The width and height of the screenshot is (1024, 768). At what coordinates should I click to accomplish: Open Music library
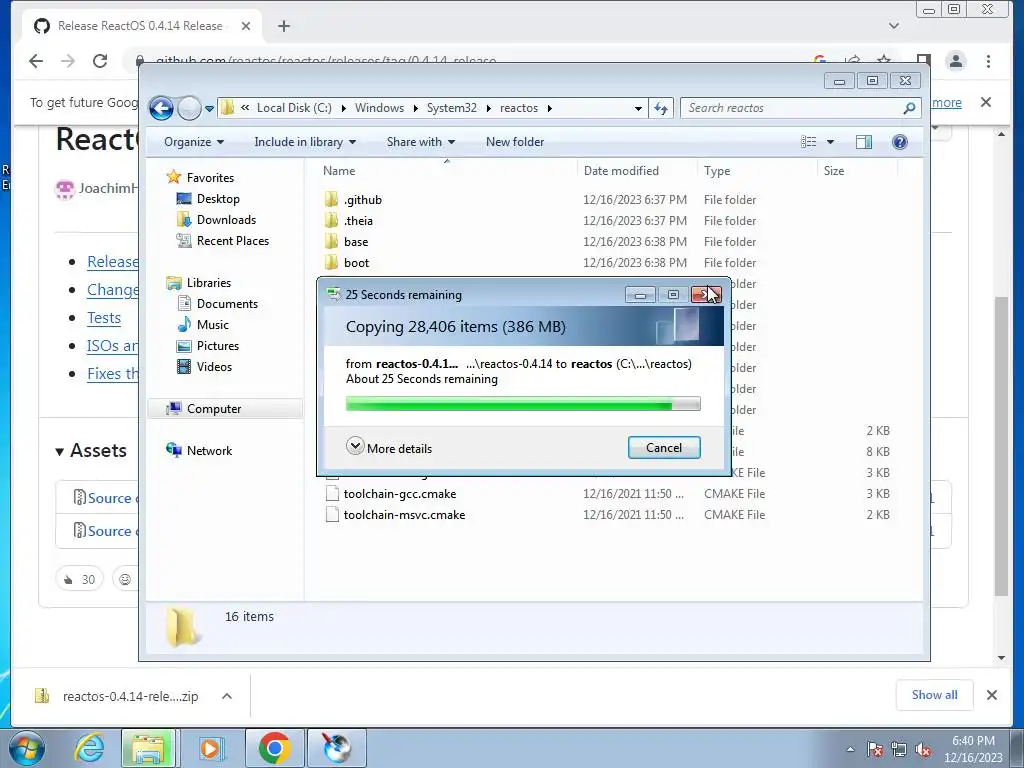(212, 325)
